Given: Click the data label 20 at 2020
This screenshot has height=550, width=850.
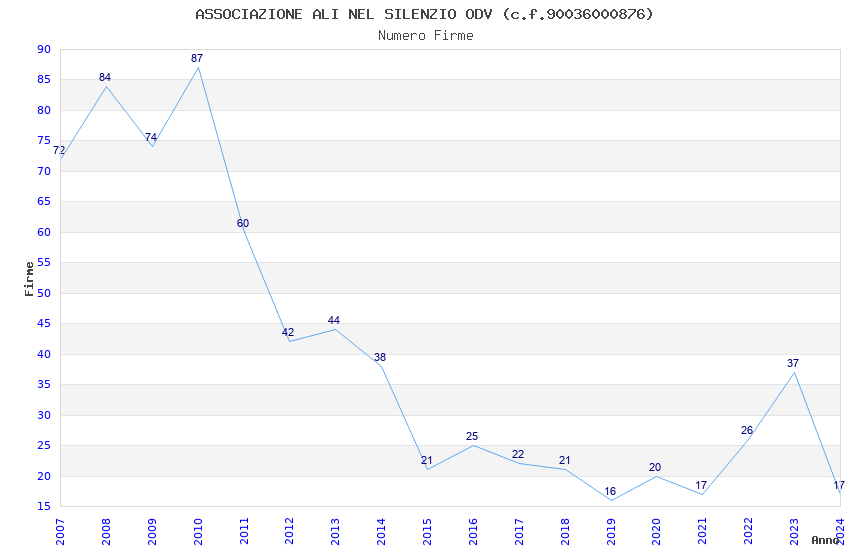Looking at the screenshot, I should click(x=655, y=467).
